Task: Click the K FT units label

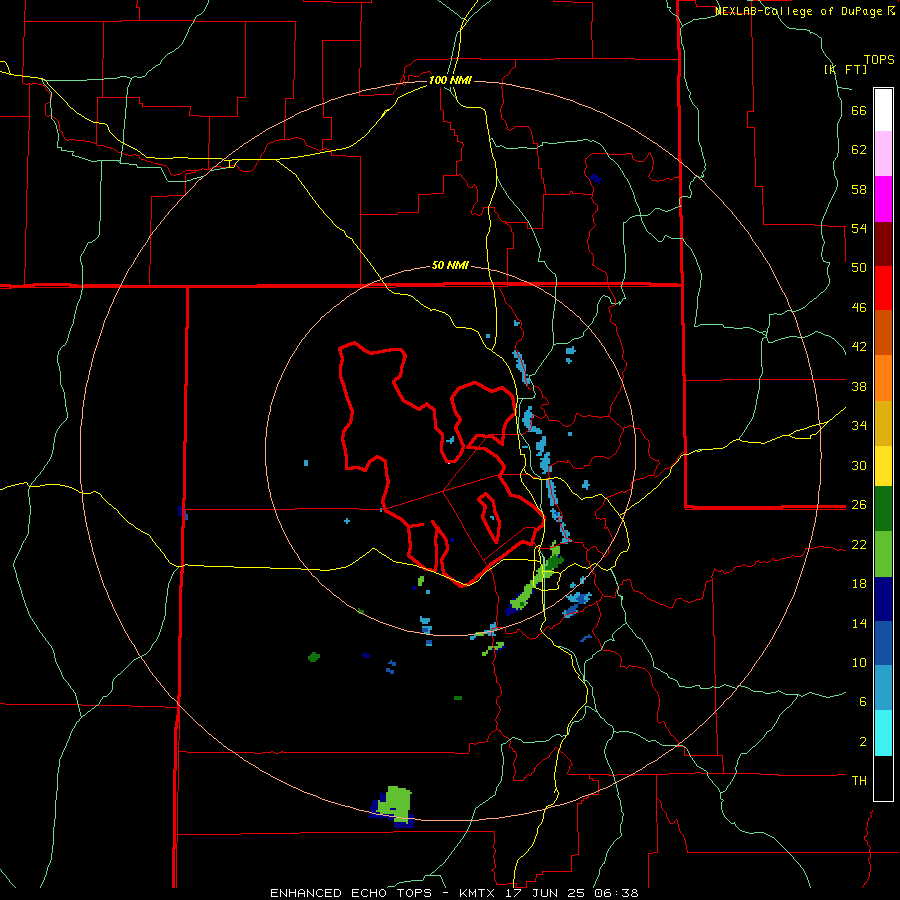Action: click(x=846, y=69)
